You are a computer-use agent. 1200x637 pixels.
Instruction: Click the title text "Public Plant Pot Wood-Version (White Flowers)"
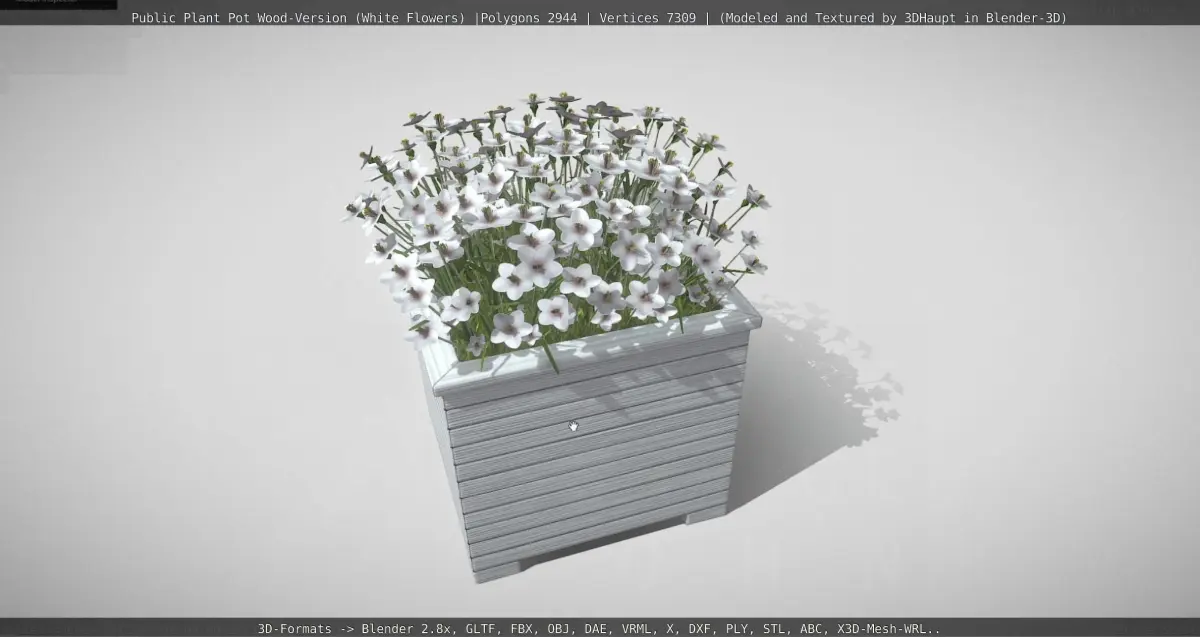tap(298, 18)
